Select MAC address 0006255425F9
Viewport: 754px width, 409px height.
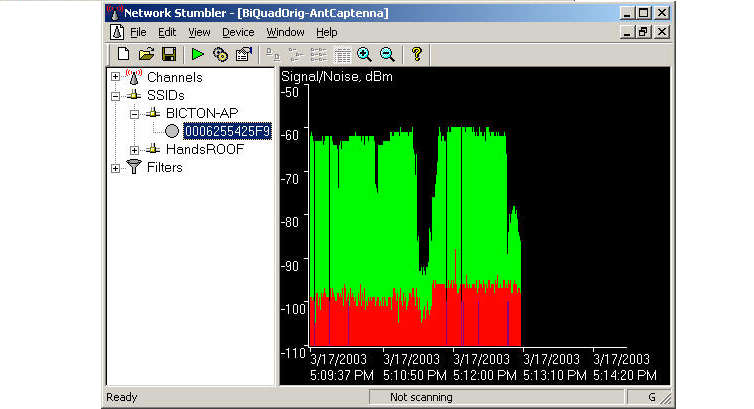tap(227, 131)
